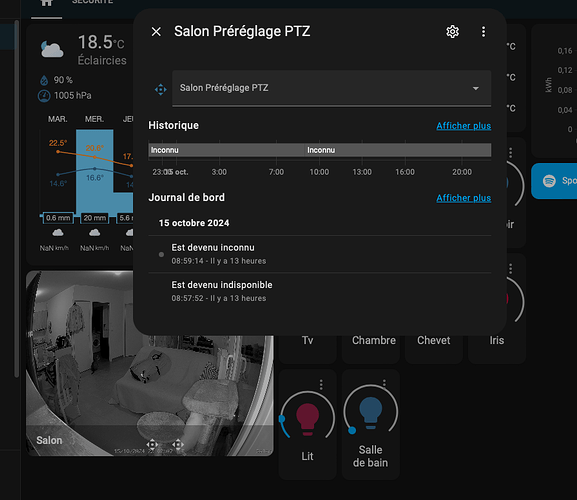Screen dimensions: 577x500
Task: Click the cloud icon under MER. forecast
Action: pyautogui.click(x=95, y=233)
